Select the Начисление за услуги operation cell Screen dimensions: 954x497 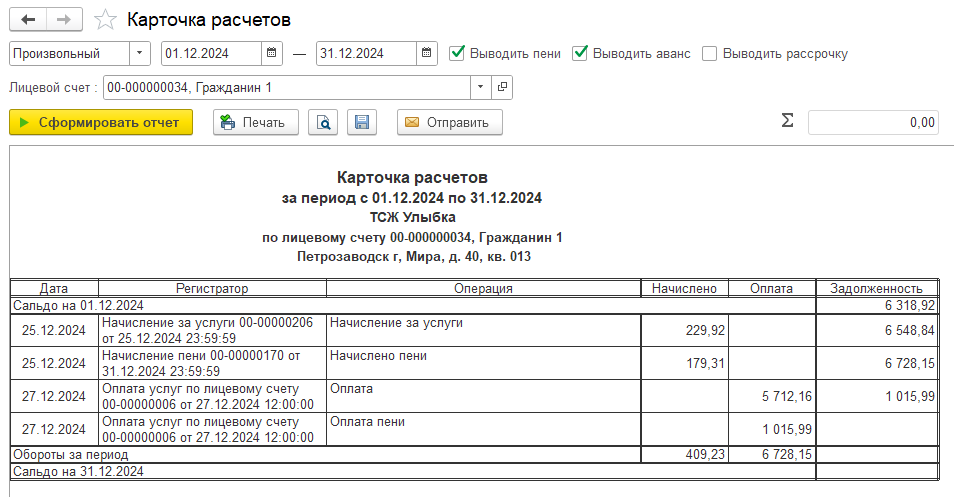tap(484, 330)
